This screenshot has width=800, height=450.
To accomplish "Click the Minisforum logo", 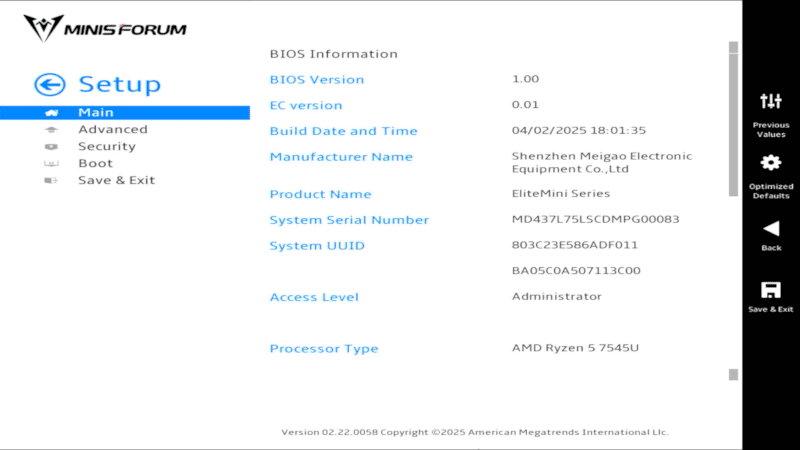I will (x=106, y=28).
